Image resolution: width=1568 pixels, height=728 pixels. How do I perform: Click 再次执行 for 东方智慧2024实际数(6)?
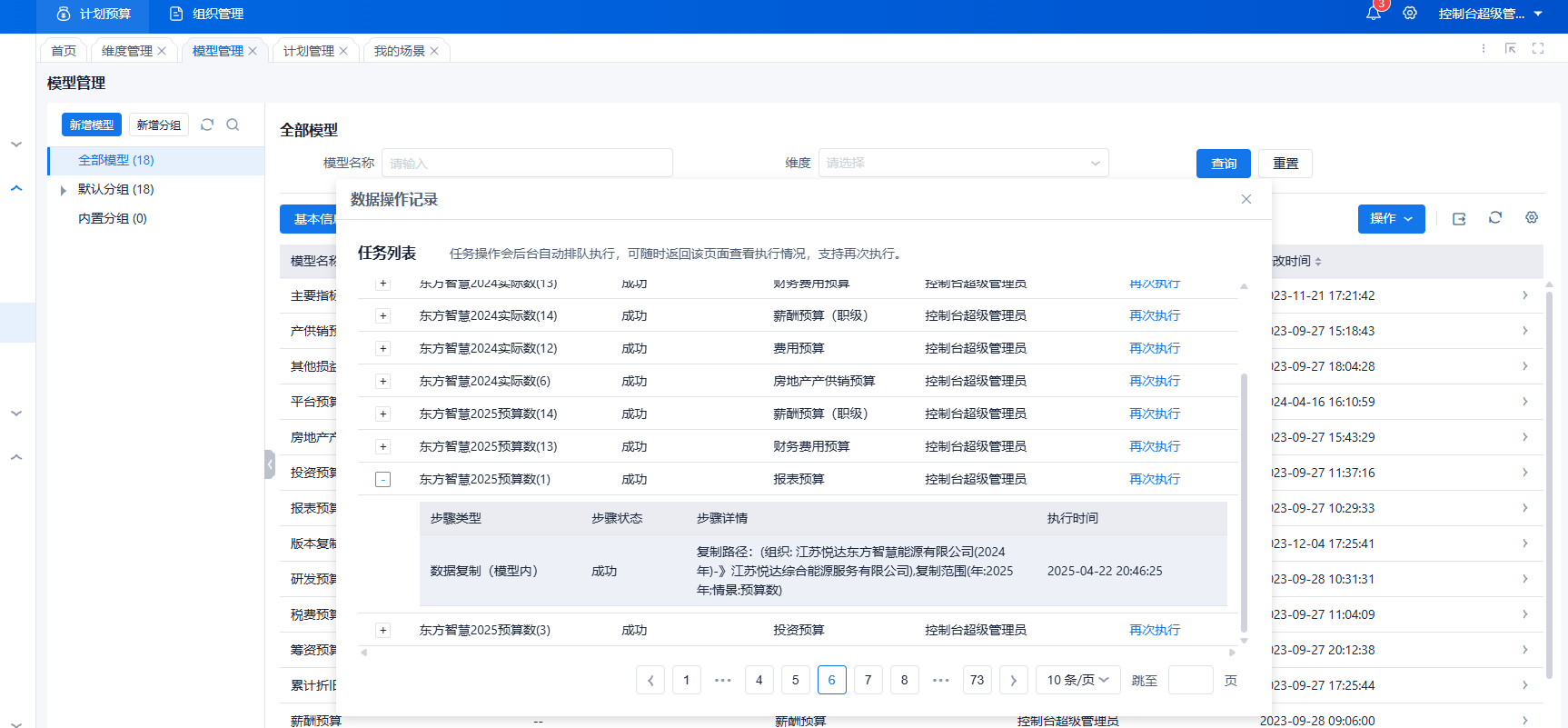click(1154, 381)
